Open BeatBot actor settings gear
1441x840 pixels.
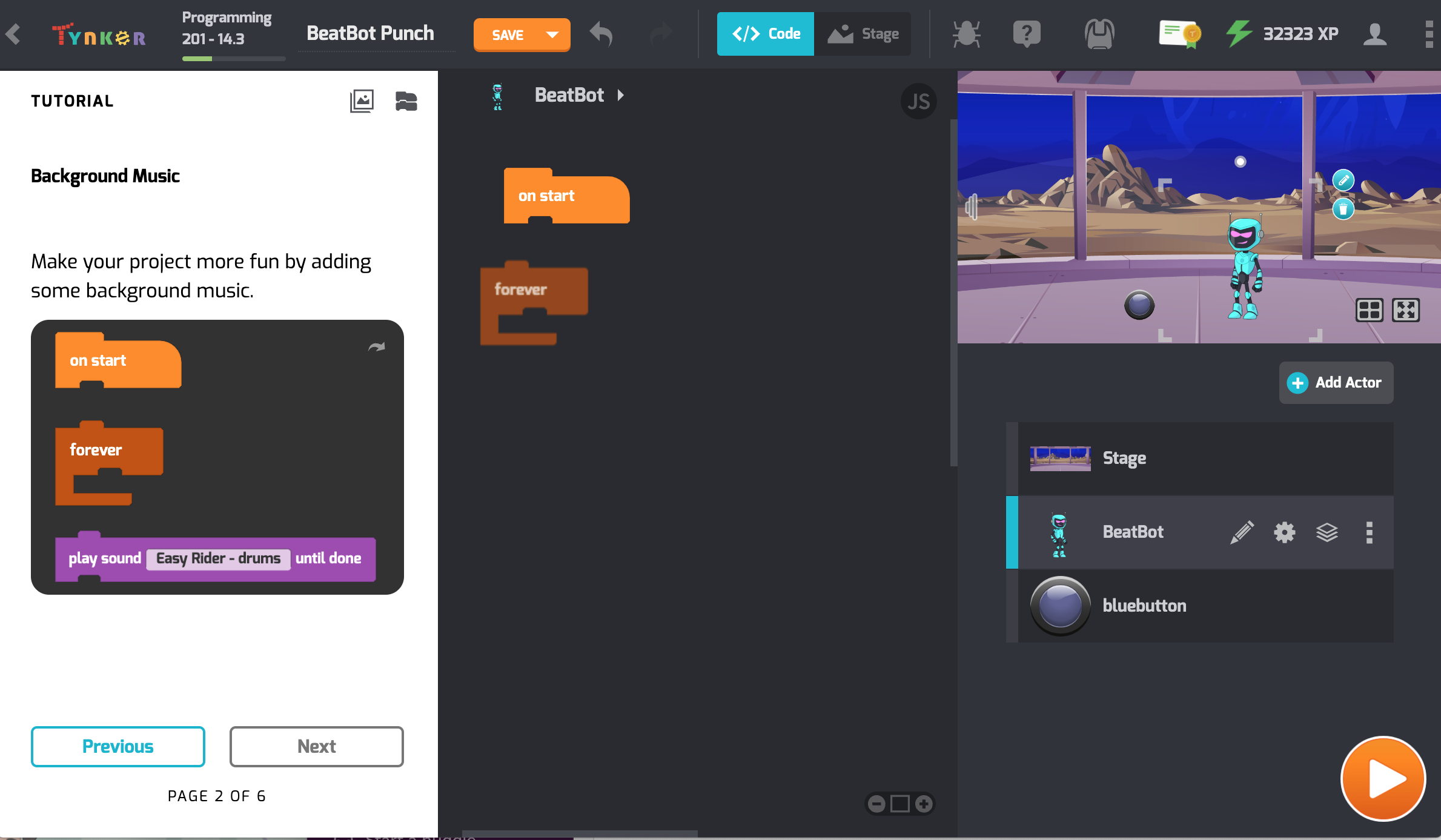(x=1284, y=532)
